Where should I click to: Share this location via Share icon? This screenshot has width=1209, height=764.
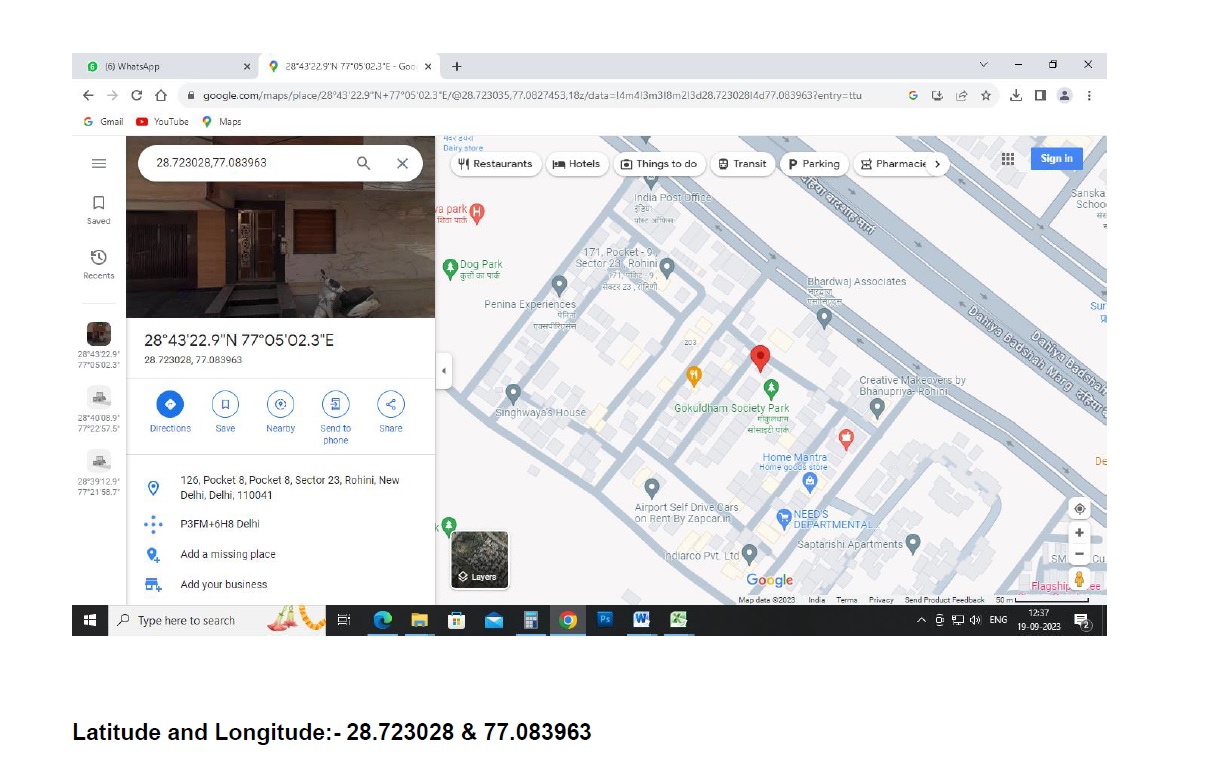click(x=390, y=404)
